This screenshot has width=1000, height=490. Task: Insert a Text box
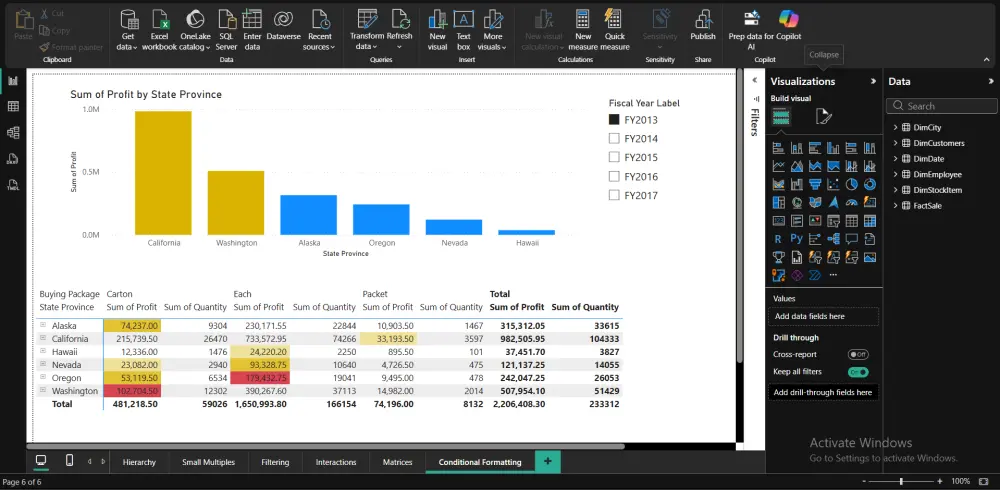coord(464,31)
